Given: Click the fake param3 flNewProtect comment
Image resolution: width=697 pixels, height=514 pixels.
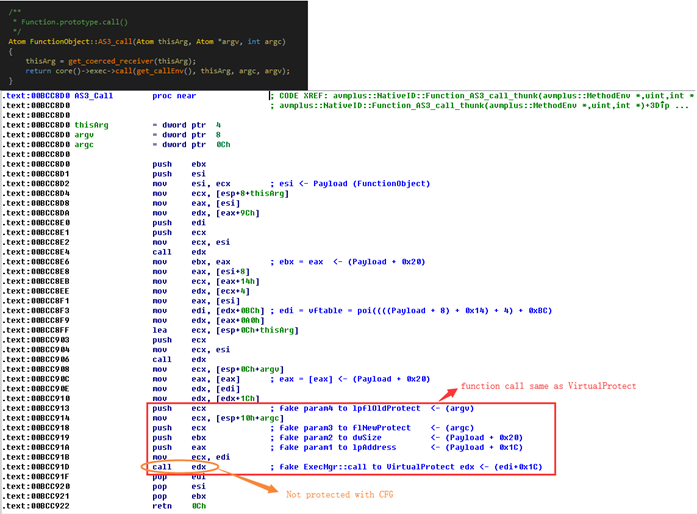Looking at the screenshot, I should pyautogui.click(x=372, y=428).
